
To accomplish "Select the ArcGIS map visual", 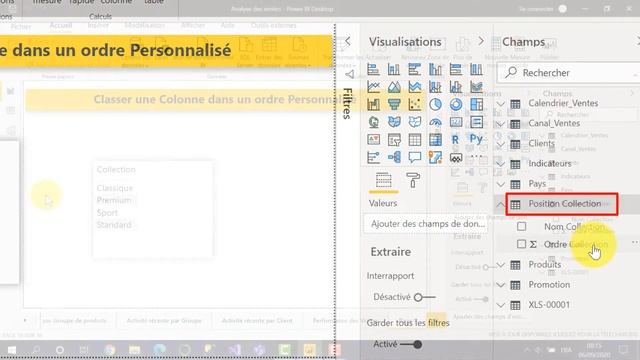I will click(x=435, y=157).
